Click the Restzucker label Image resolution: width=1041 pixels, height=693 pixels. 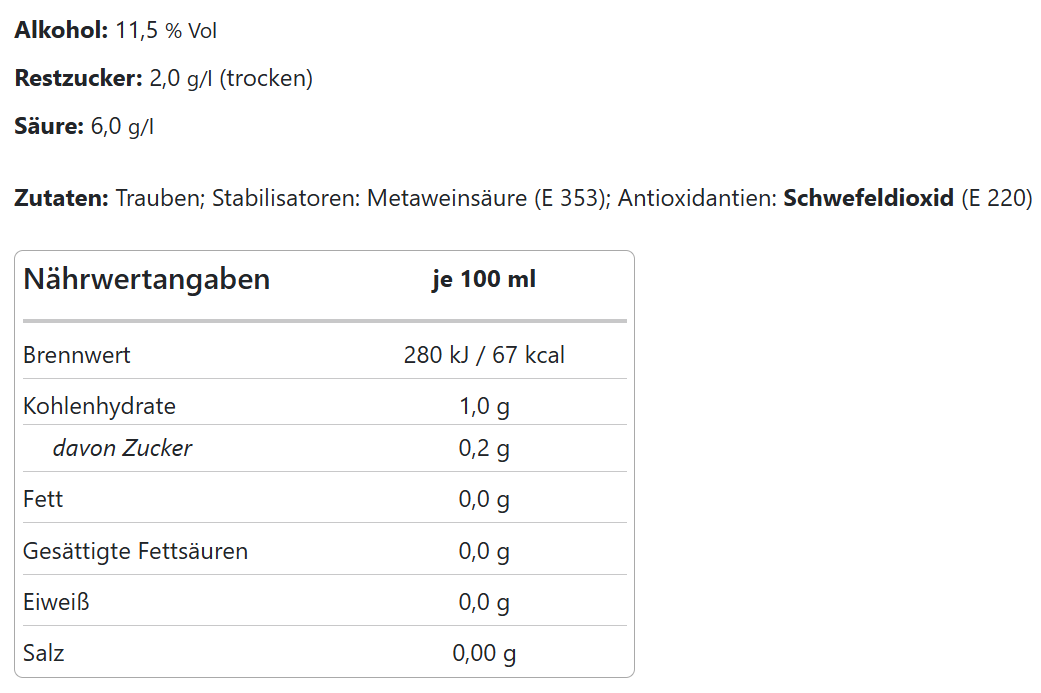[x=78, y=79]
